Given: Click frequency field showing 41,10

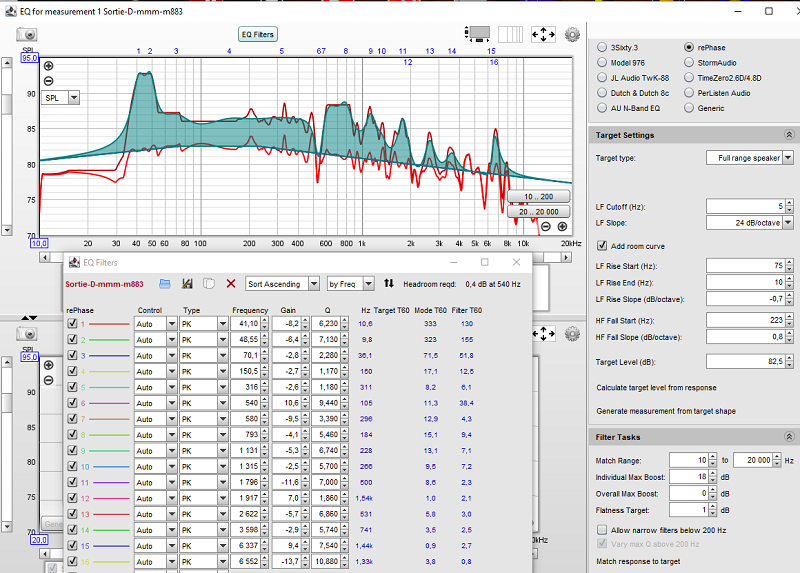Looking at the screenshot, I should tap(245, 323).
